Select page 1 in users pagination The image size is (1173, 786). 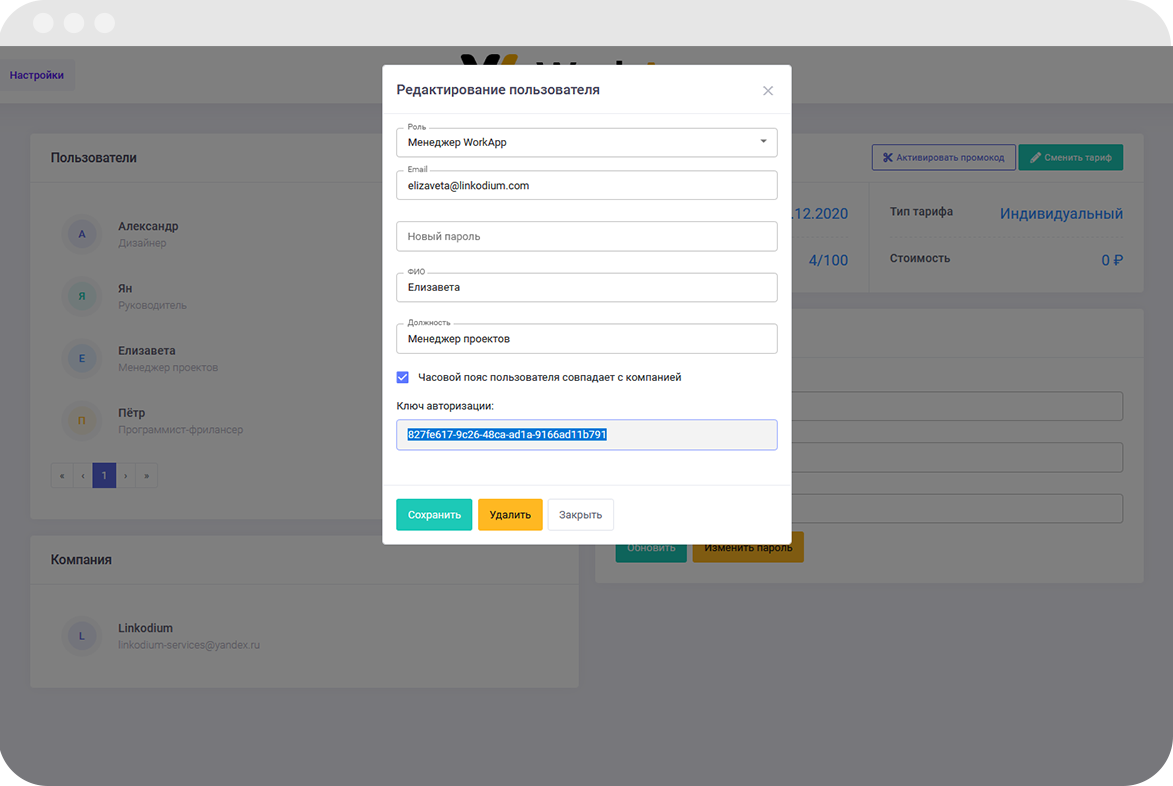[x=104, y=476]
